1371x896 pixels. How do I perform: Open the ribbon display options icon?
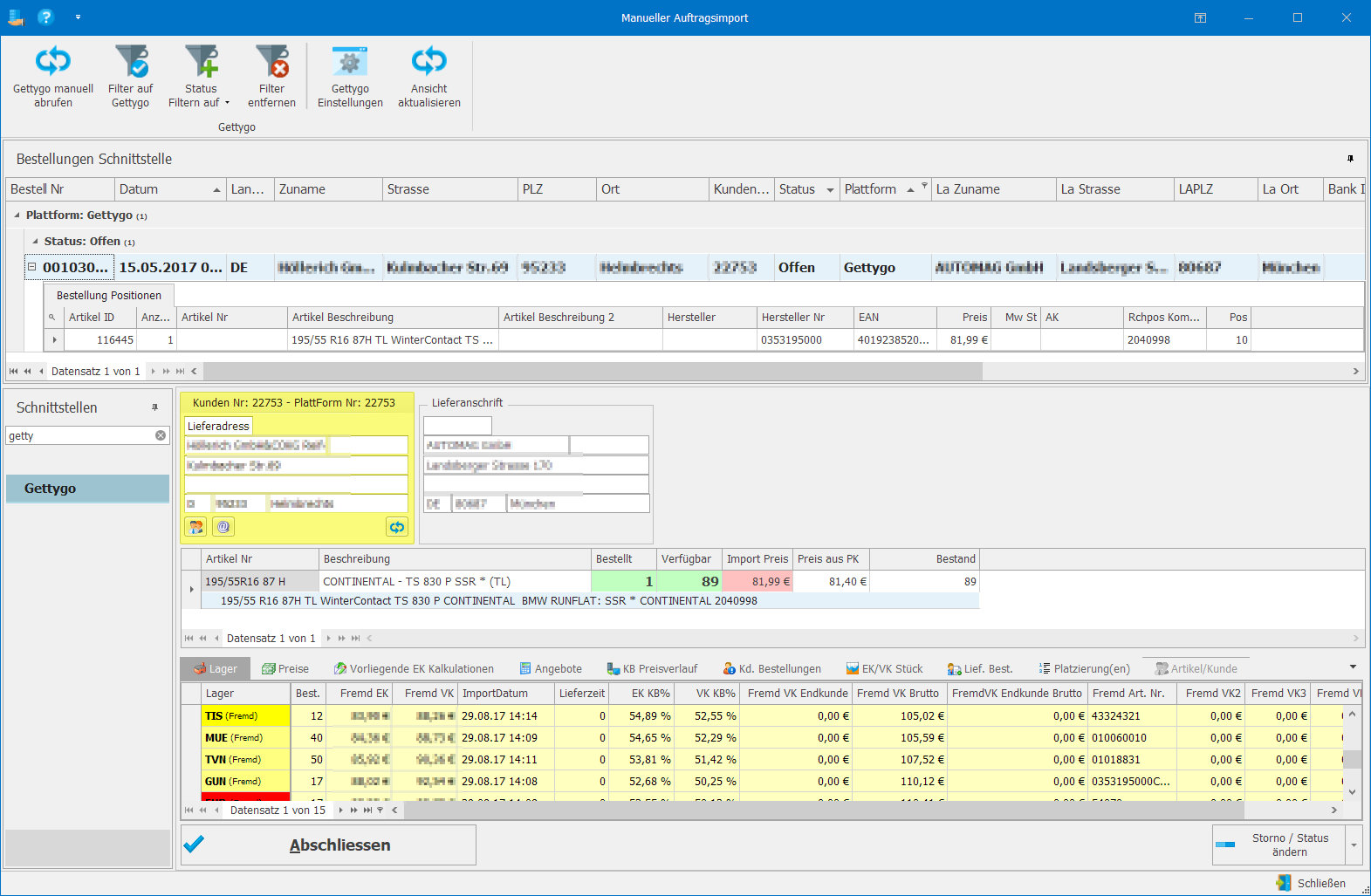[1200, 17]
